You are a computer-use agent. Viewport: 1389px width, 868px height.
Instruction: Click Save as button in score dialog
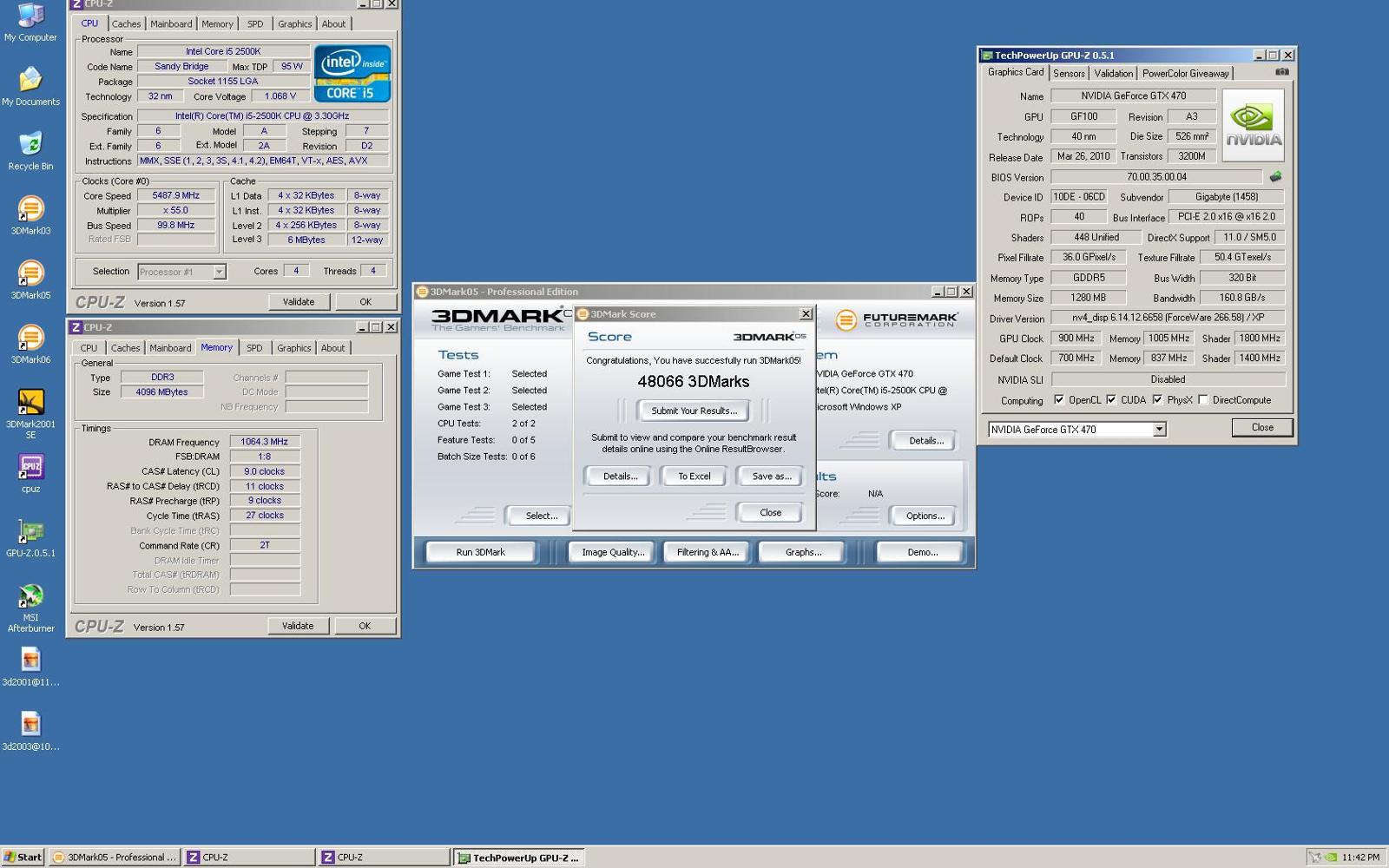[771, 476]
